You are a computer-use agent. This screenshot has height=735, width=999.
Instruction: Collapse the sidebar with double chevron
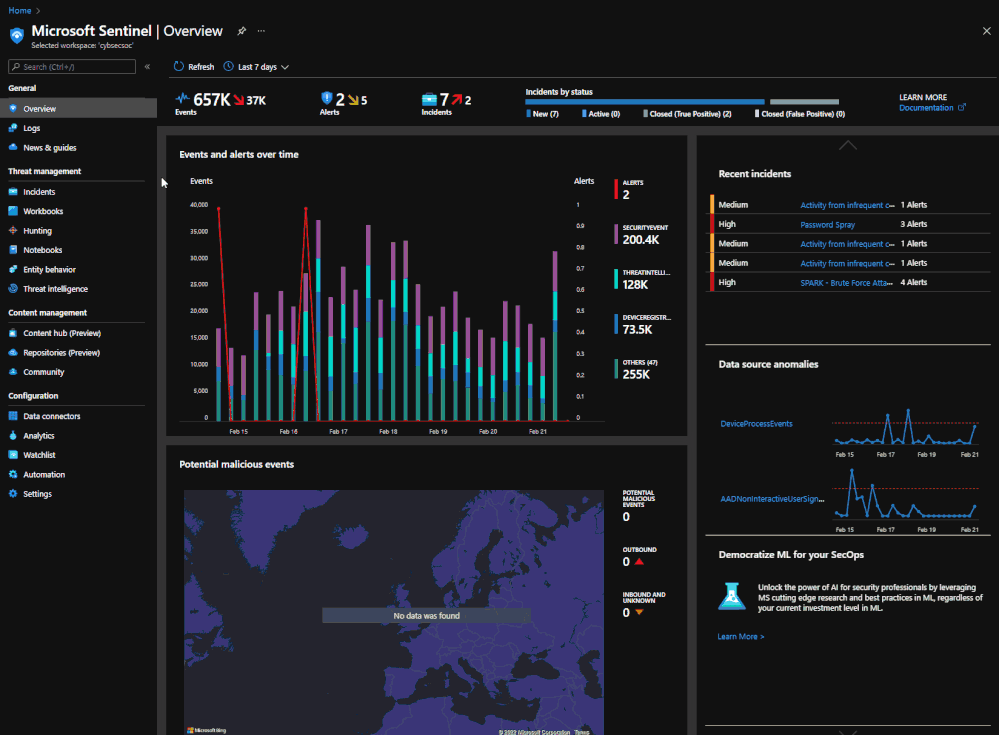tap(147, 66)
